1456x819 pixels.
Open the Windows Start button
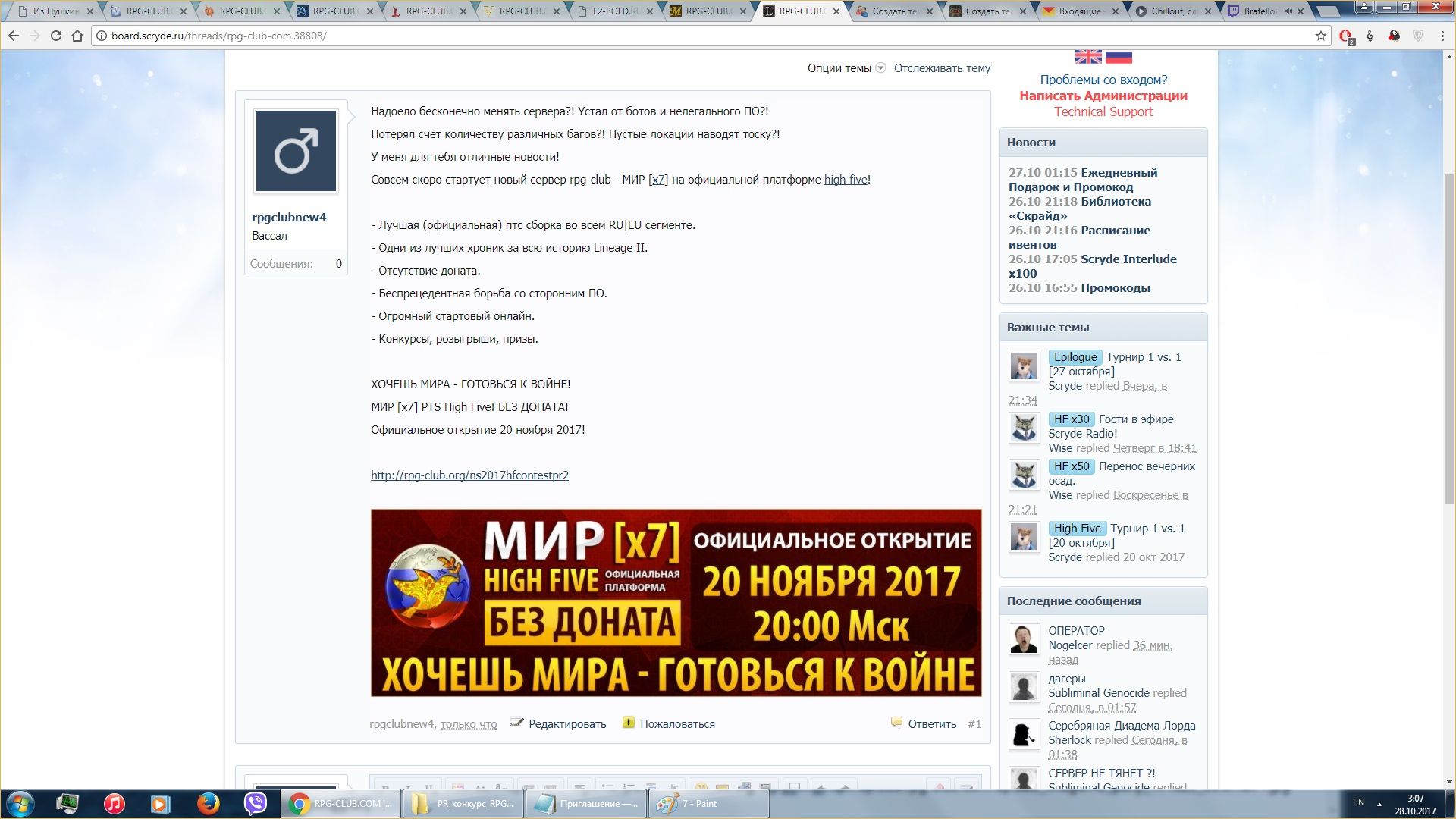point(20,804)
